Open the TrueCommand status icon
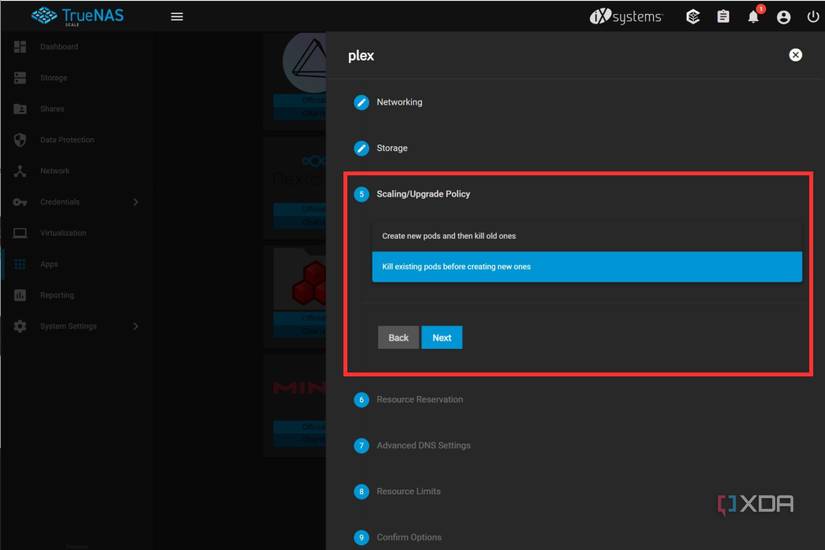Screen dimensions: 825x550 [693, 17]
